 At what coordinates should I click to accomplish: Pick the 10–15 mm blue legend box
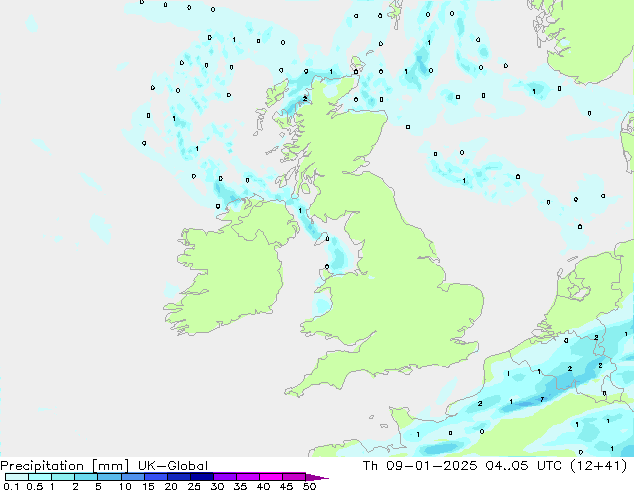133,477
